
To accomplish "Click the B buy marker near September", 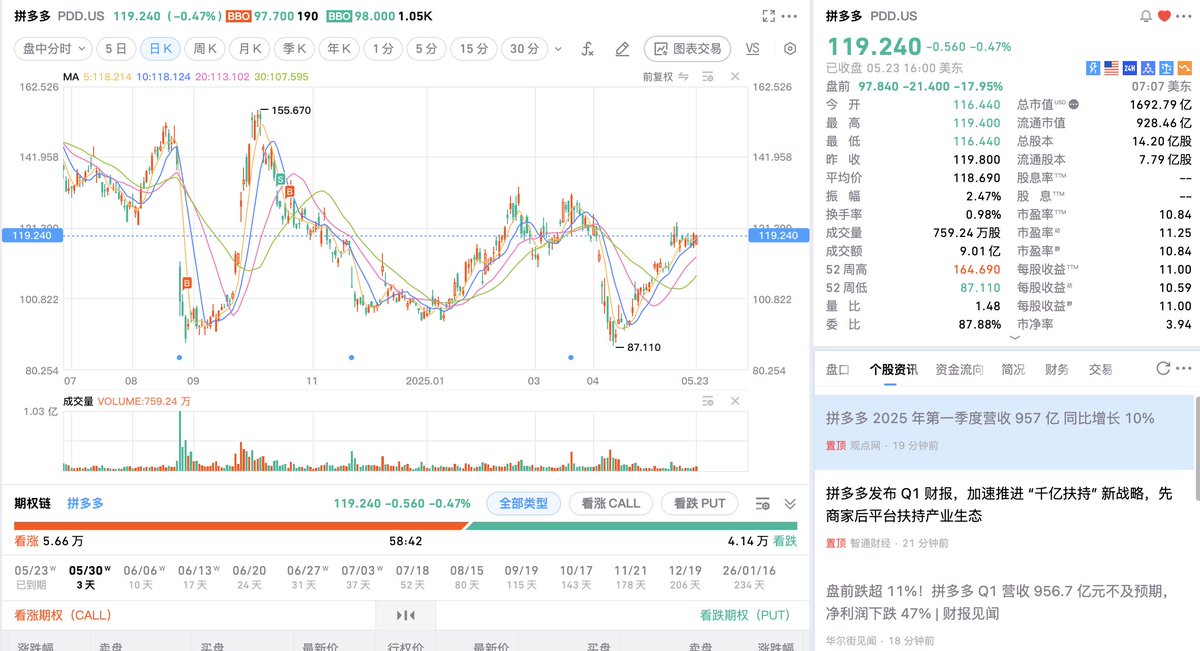I will [x=186, y=285].
